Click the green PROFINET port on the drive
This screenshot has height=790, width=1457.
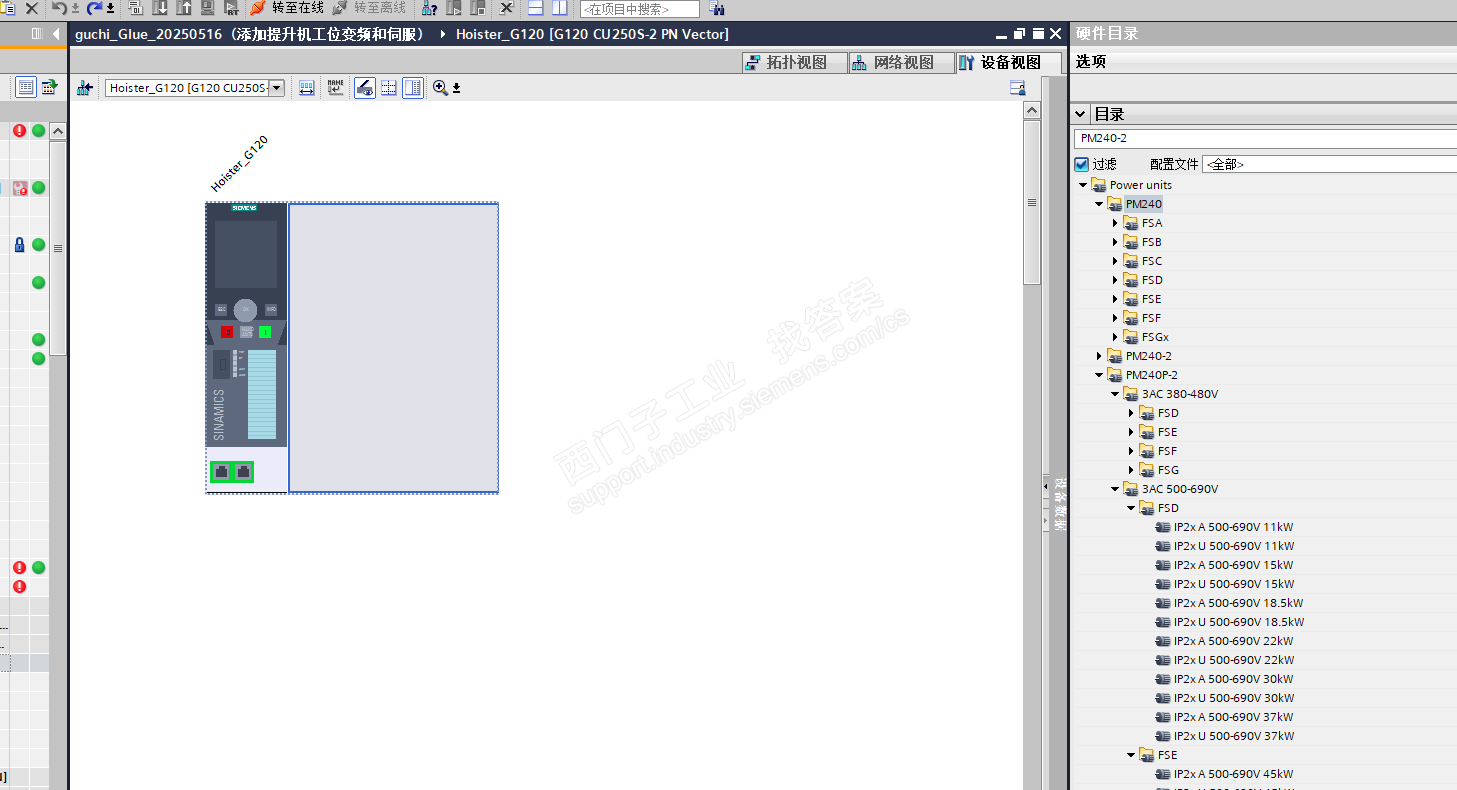232,472
